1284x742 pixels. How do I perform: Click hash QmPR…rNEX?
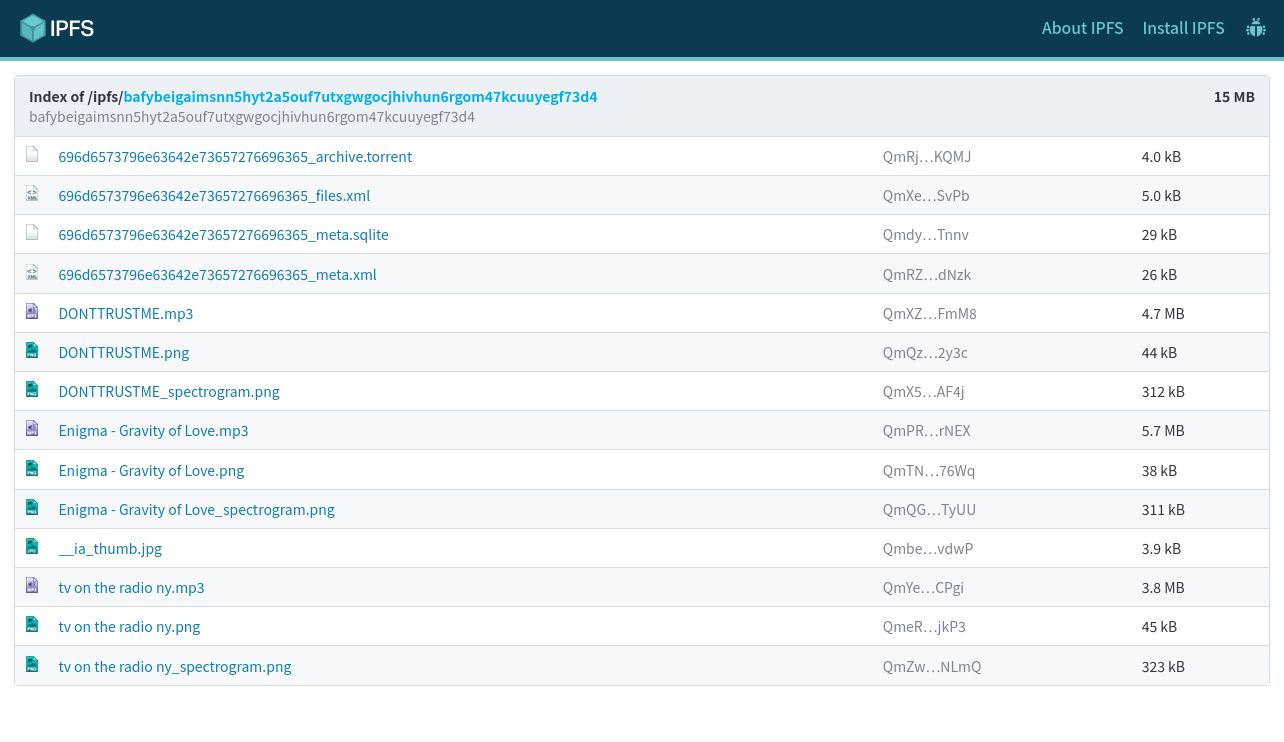tap(927, 431)
